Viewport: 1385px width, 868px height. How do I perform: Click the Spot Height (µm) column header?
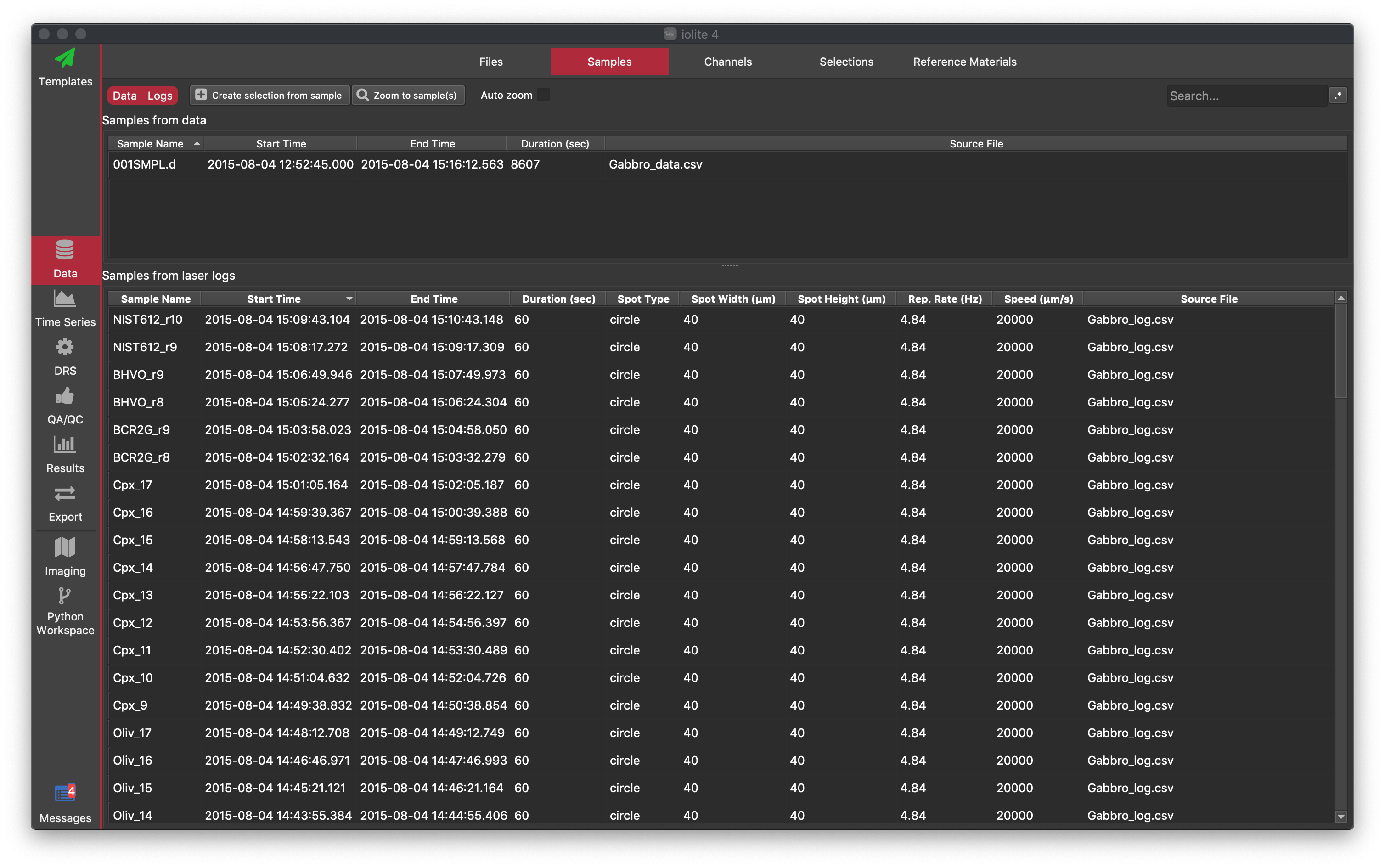(841, 299)
